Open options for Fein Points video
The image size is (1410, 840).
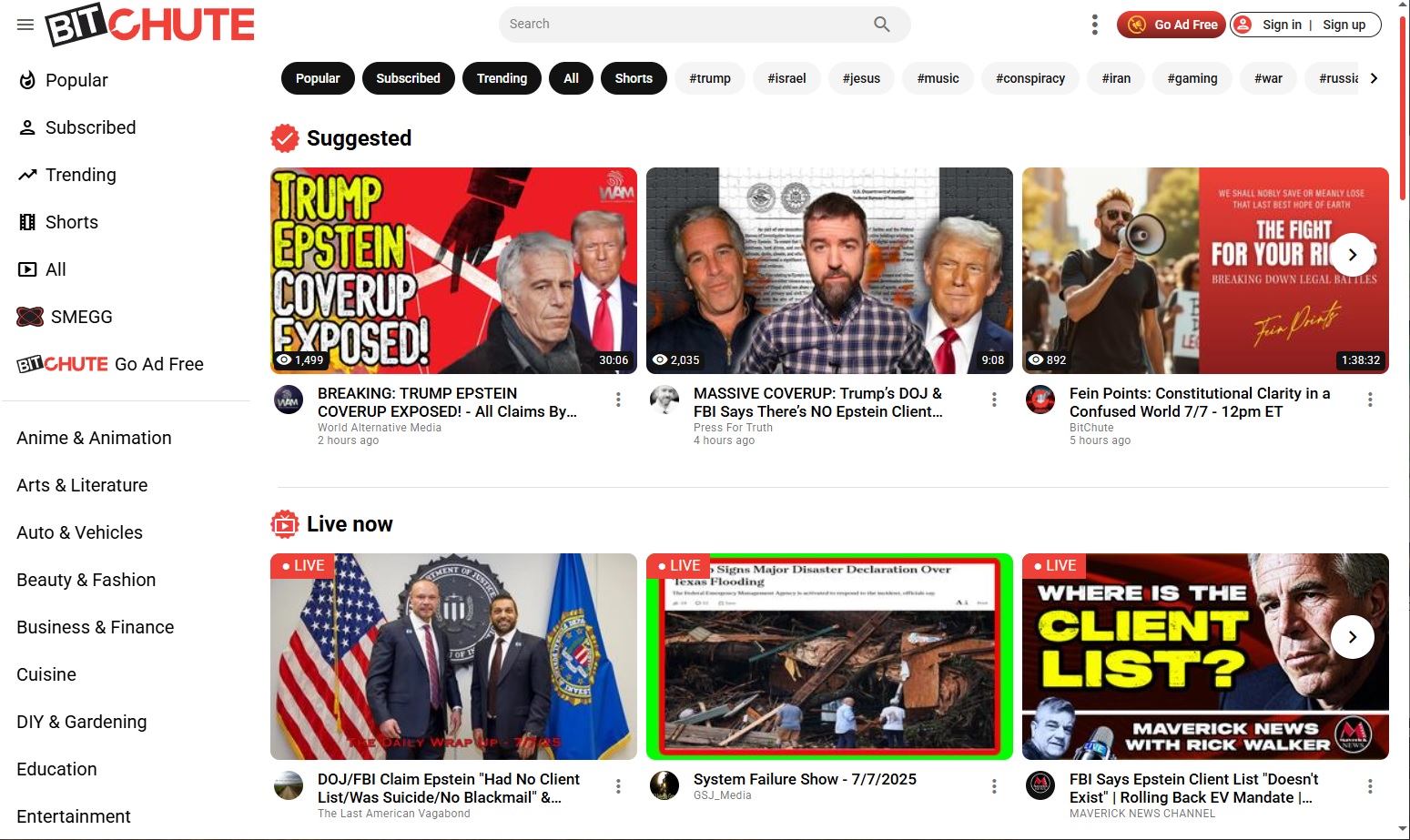coord(1370,400)
